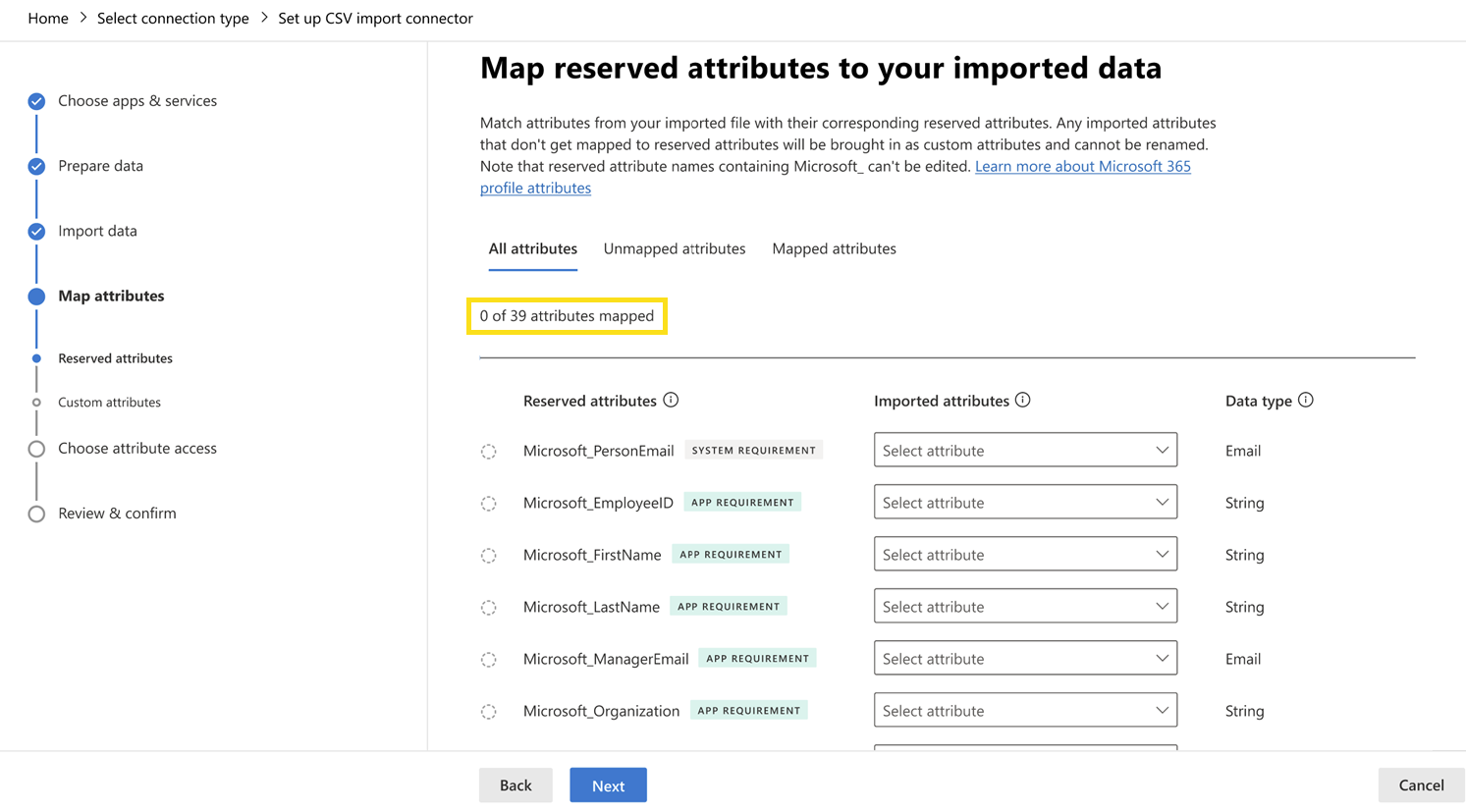Open the Select attribute dropdown for Microsoft_FirstName
Viewport: 1466px width, 812px height.
click(1024, 554)
